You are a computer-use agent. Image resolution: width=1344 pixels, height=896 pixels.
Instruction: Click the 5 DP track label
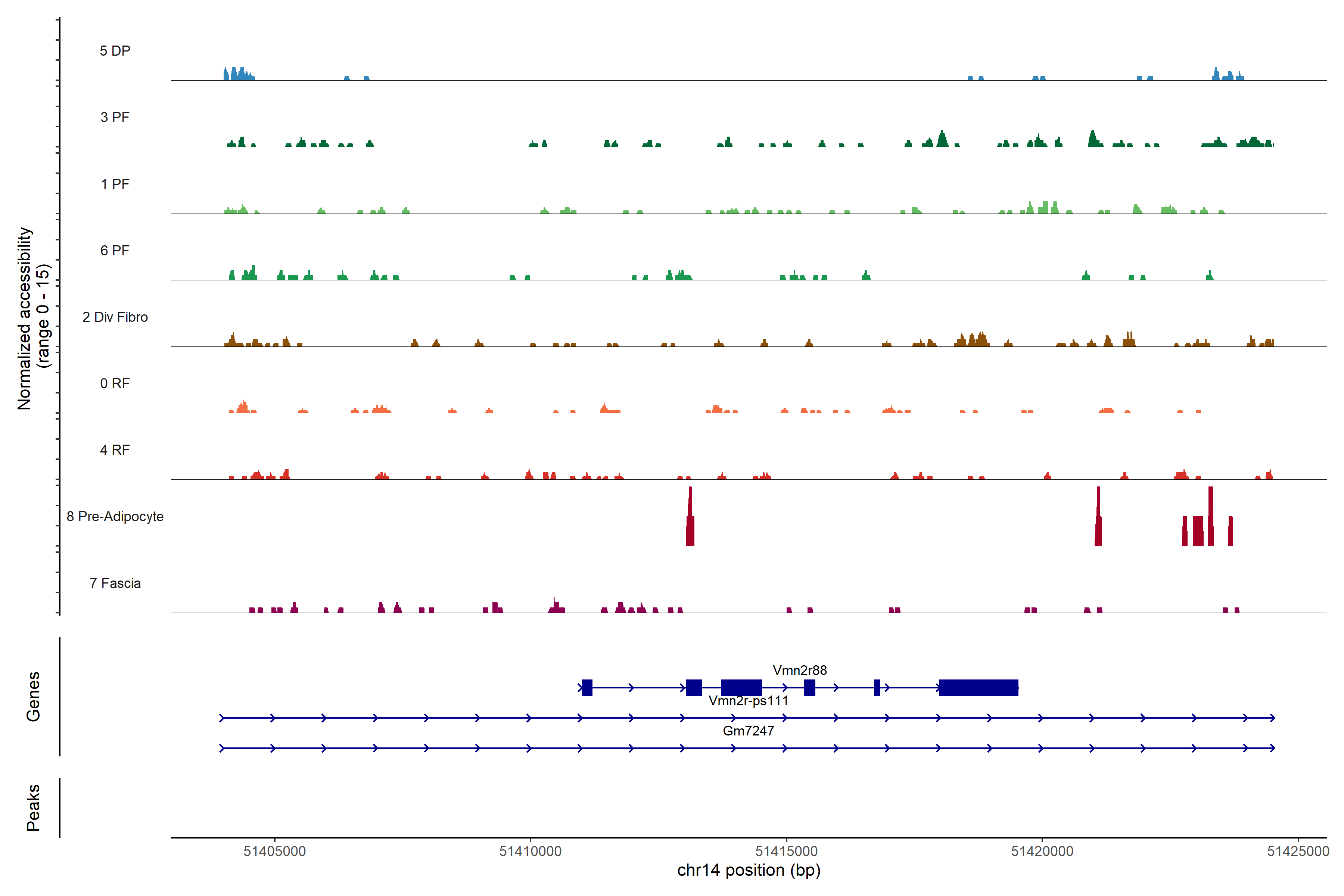click(115, 51)
